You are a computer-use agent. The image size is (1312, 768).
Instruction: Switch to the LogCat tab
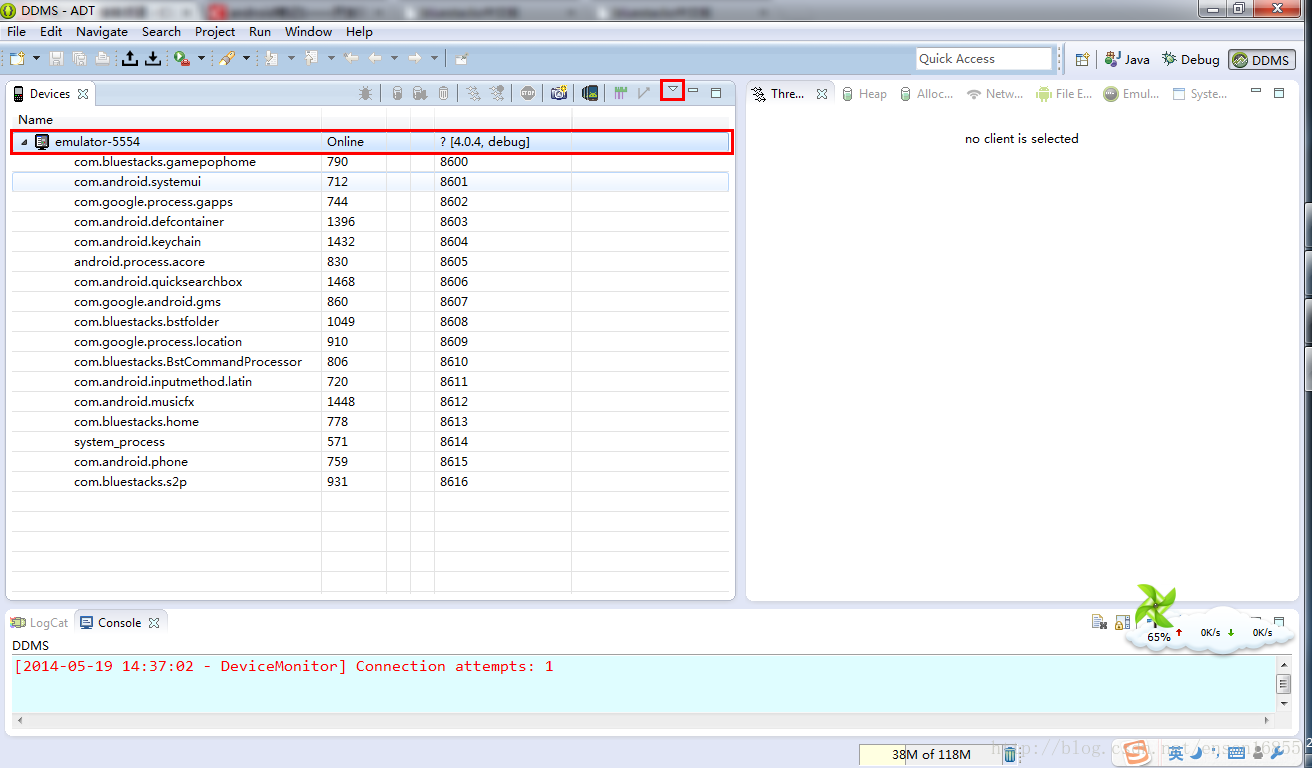click(x=39, y=623)
